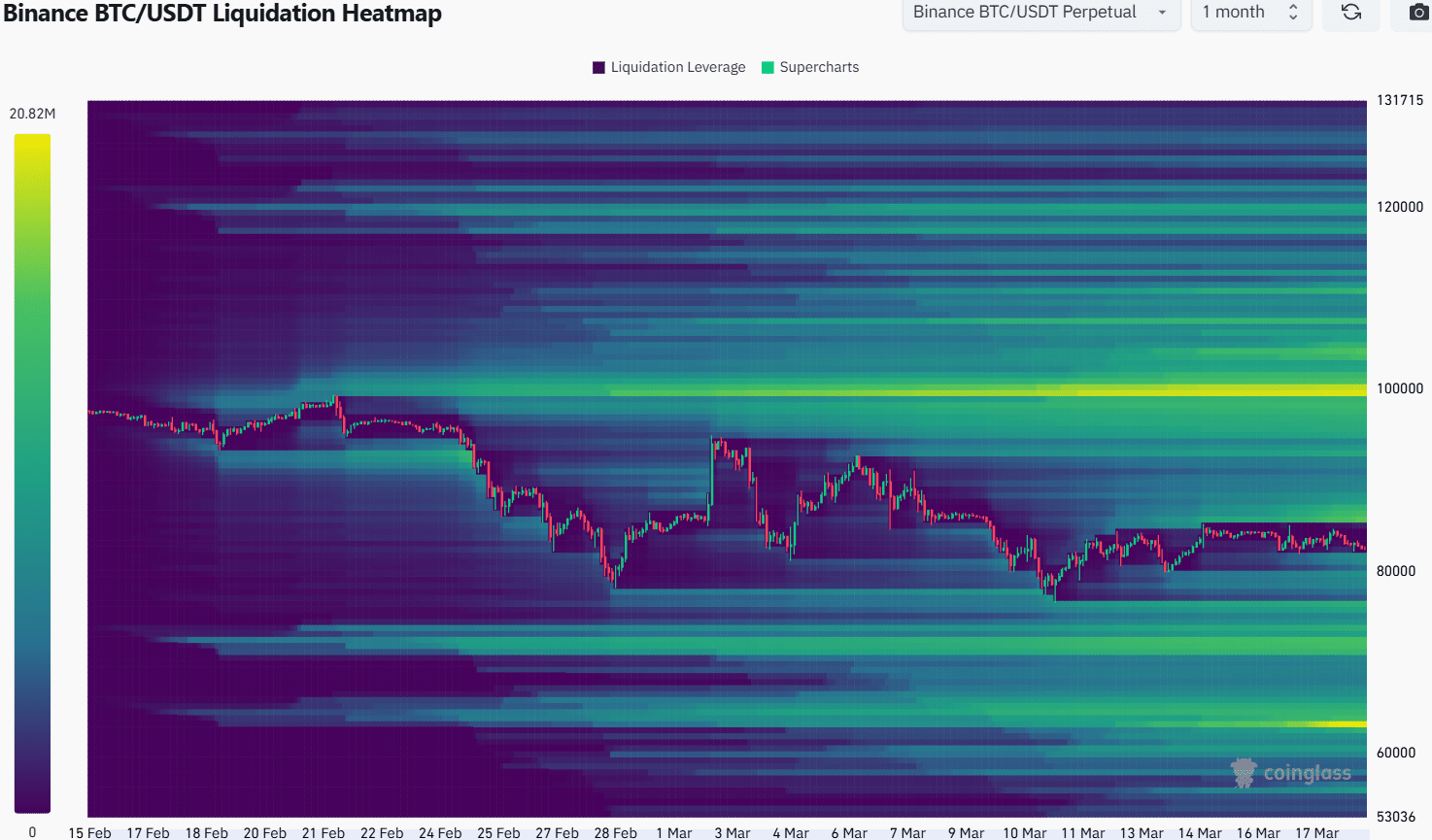Screen dimensions: 1432x840
Task: Click the 20 Feb date label
Action: coord(265,833)
